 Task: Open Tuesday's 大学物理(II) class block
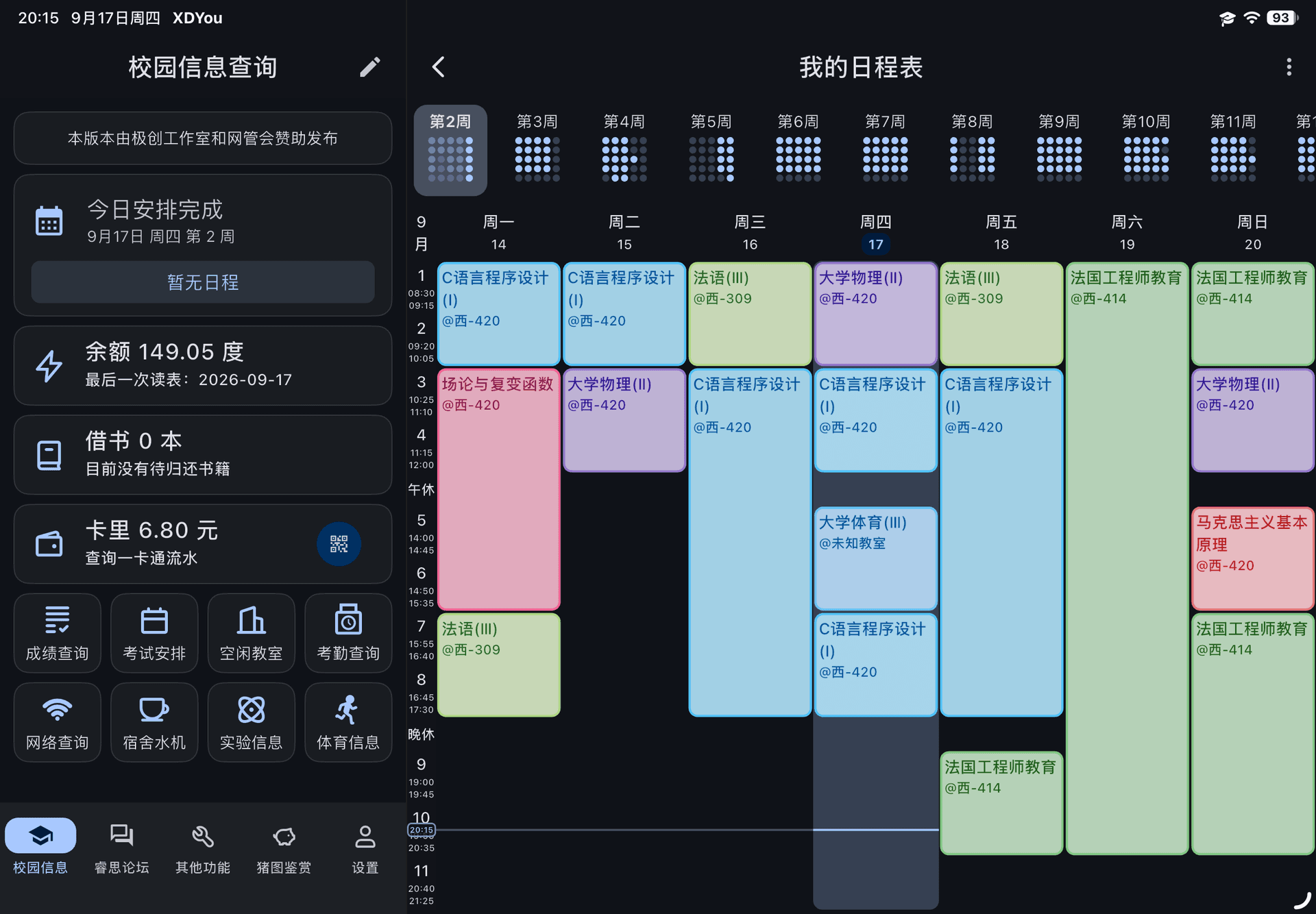coord(624,420)
